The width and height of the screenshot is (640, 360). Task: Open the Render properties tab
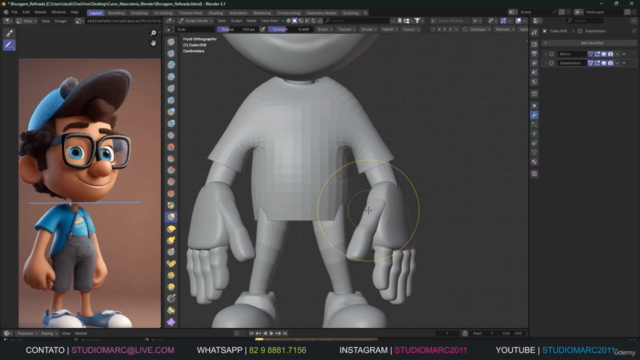[x=534, y=44]
